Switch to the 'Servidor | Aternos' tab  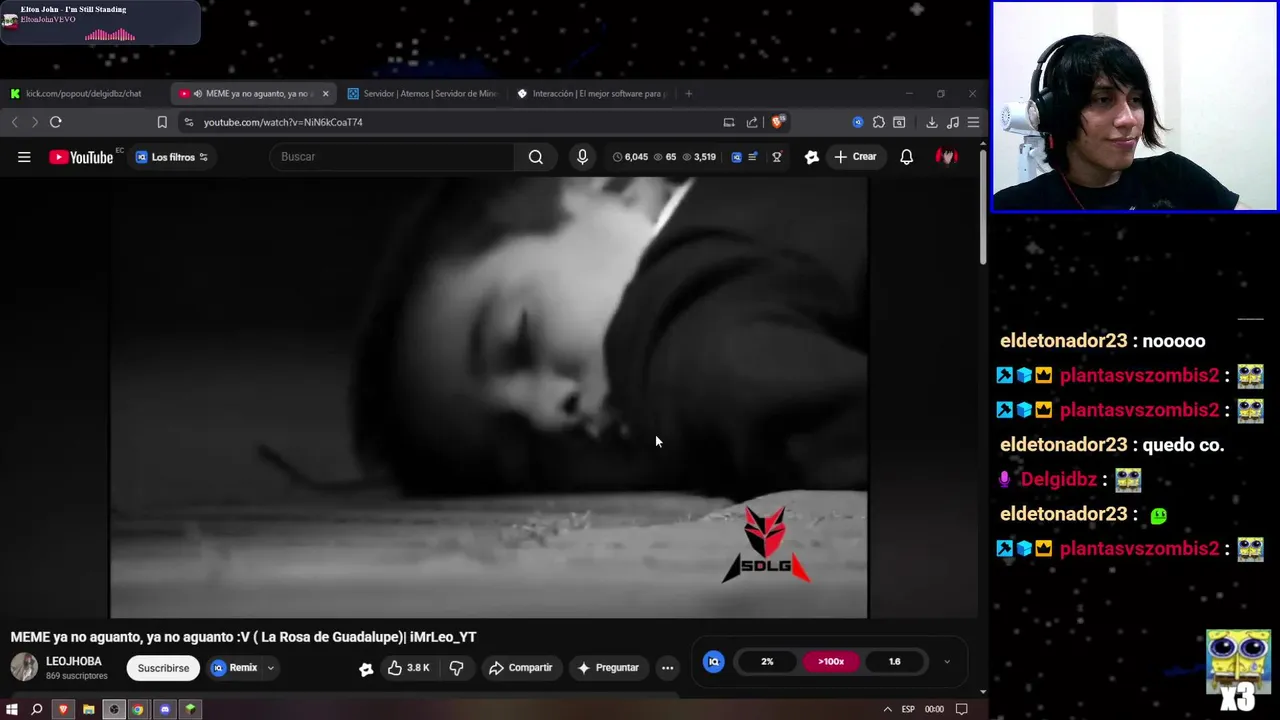(422, 94)
